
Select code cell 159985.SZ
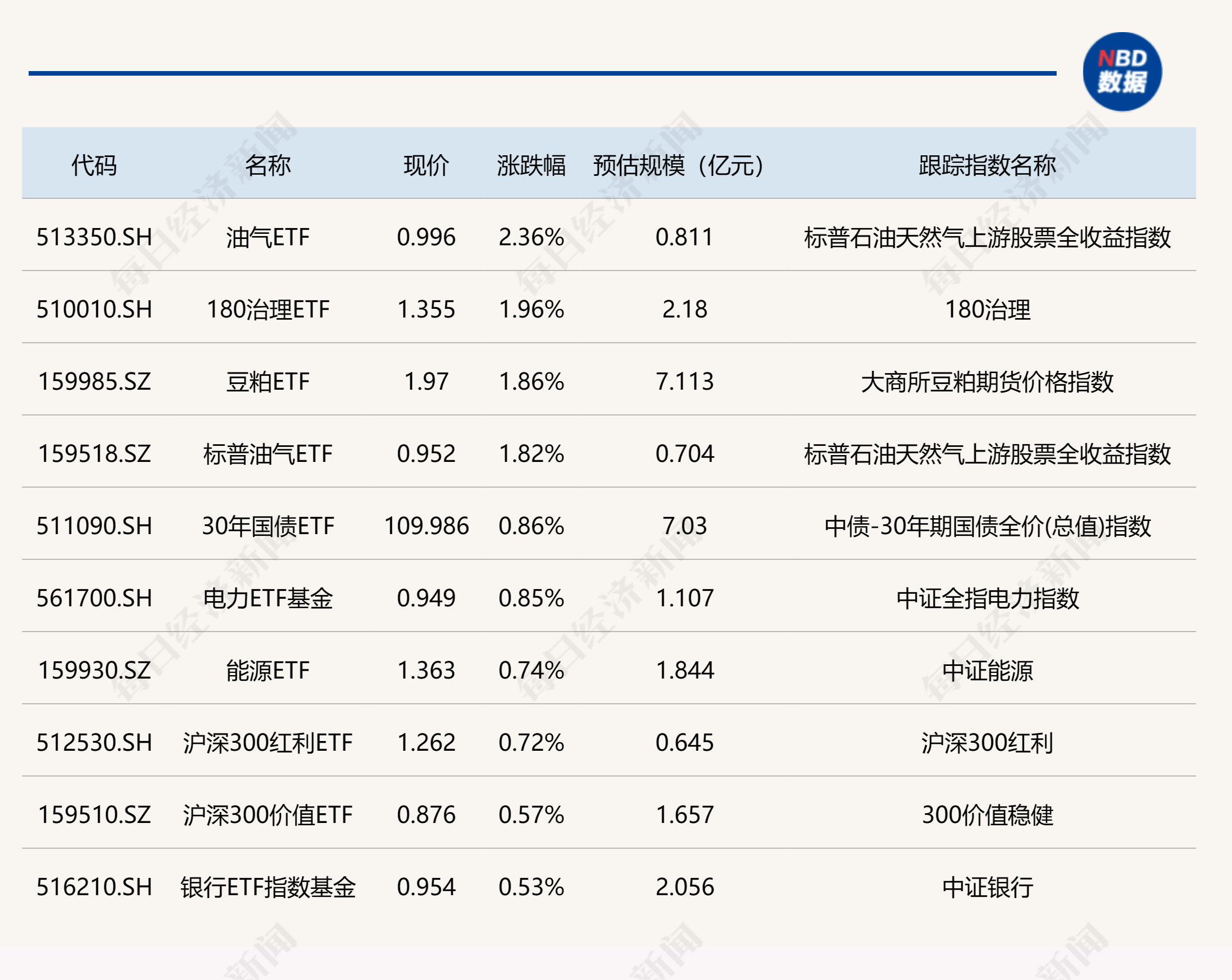[95, 382]
